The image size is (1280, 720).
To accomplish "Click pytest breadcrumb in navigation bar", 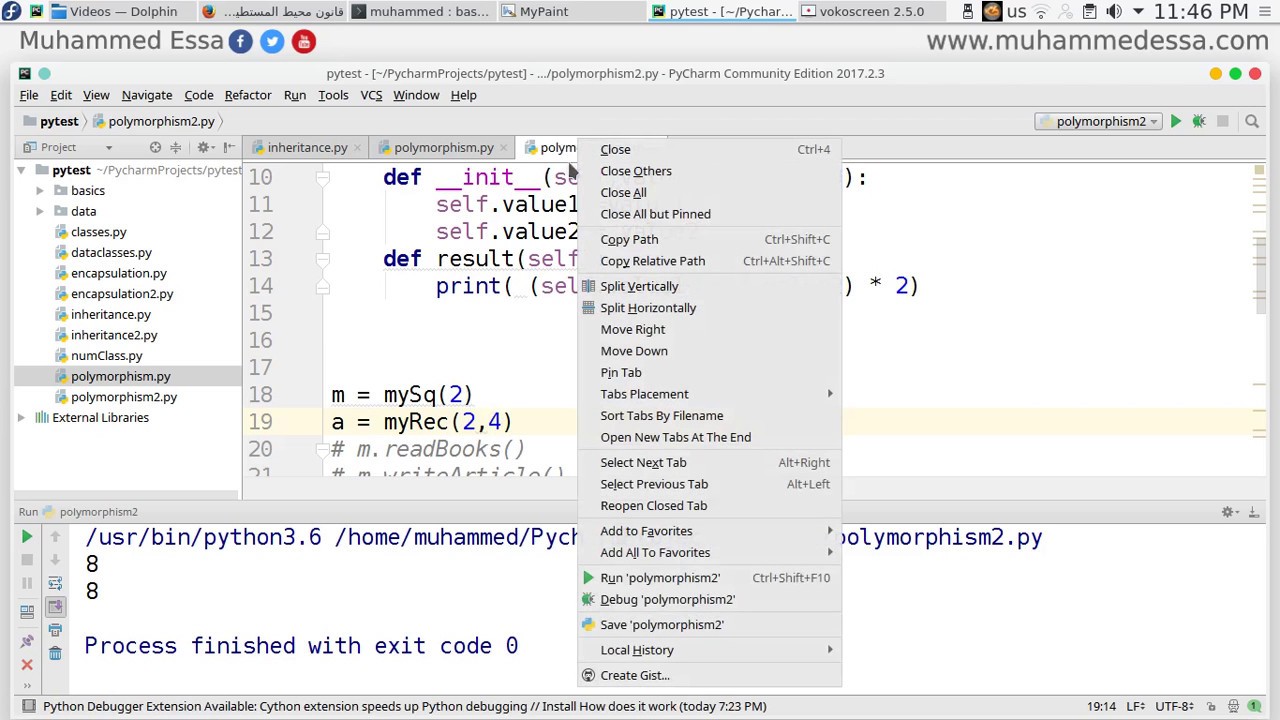I will pos(50,121).
